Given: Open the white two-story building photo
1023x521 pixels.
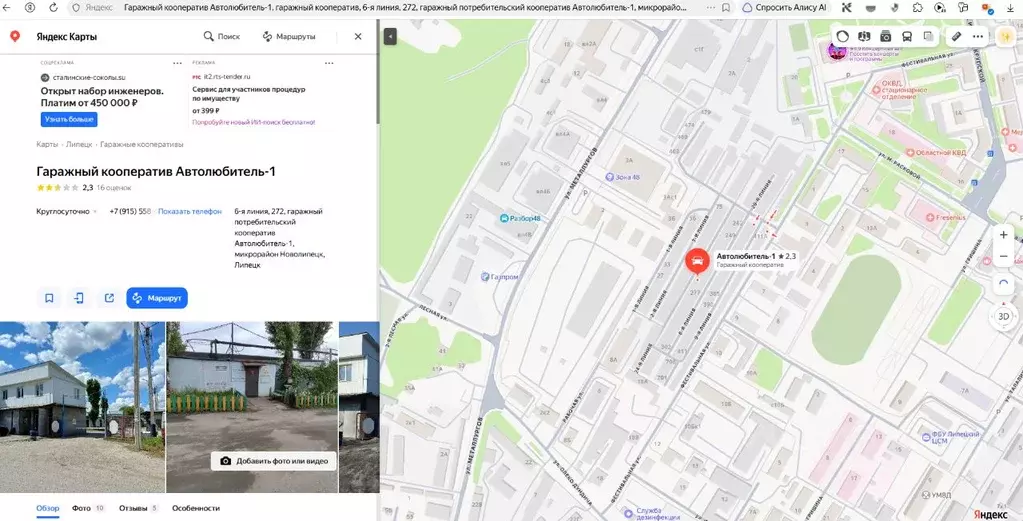Looking at the screenshot, I should pos(82,407).
